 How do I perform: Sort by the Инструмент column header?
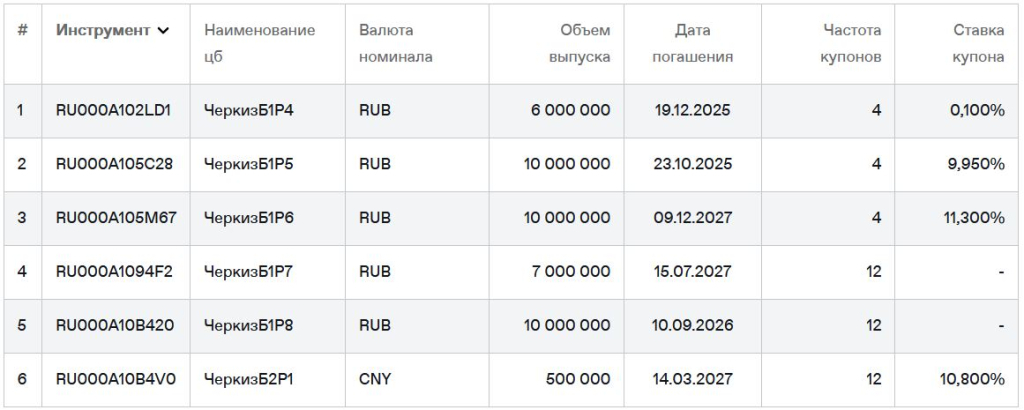point(103,30)
